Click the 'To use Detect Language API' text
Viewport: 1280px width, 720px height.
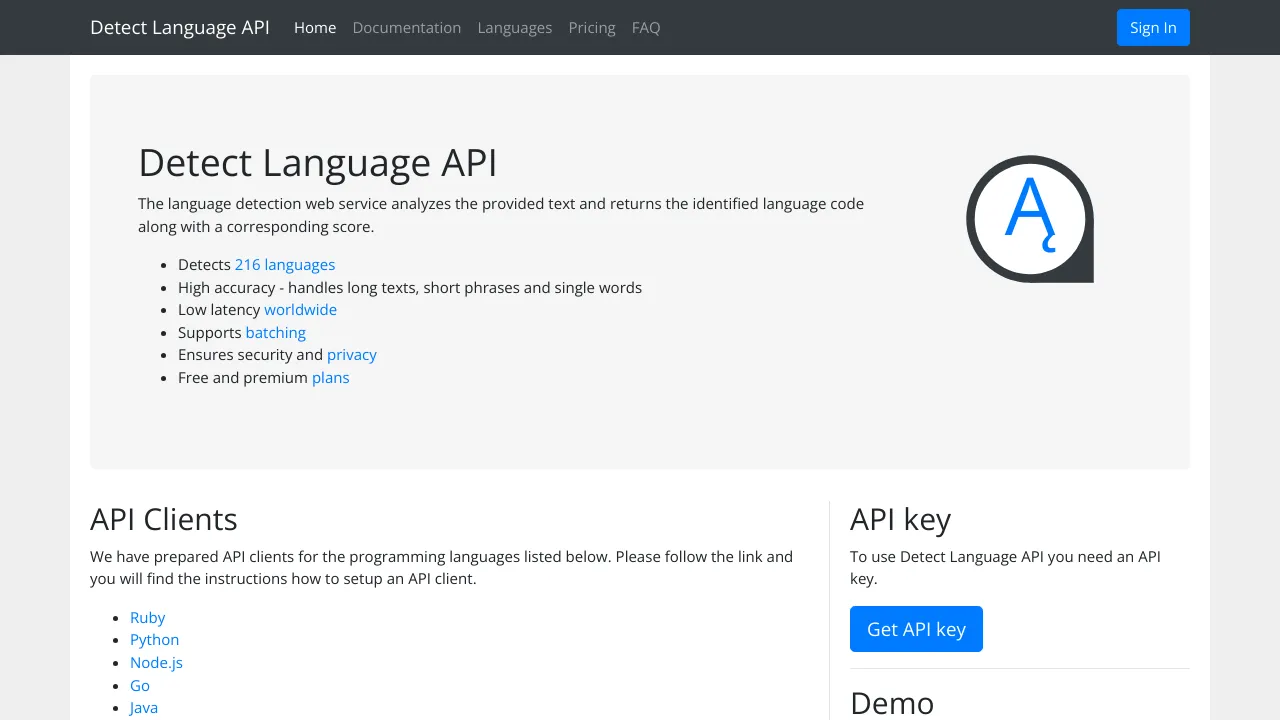click(1006, 568)
